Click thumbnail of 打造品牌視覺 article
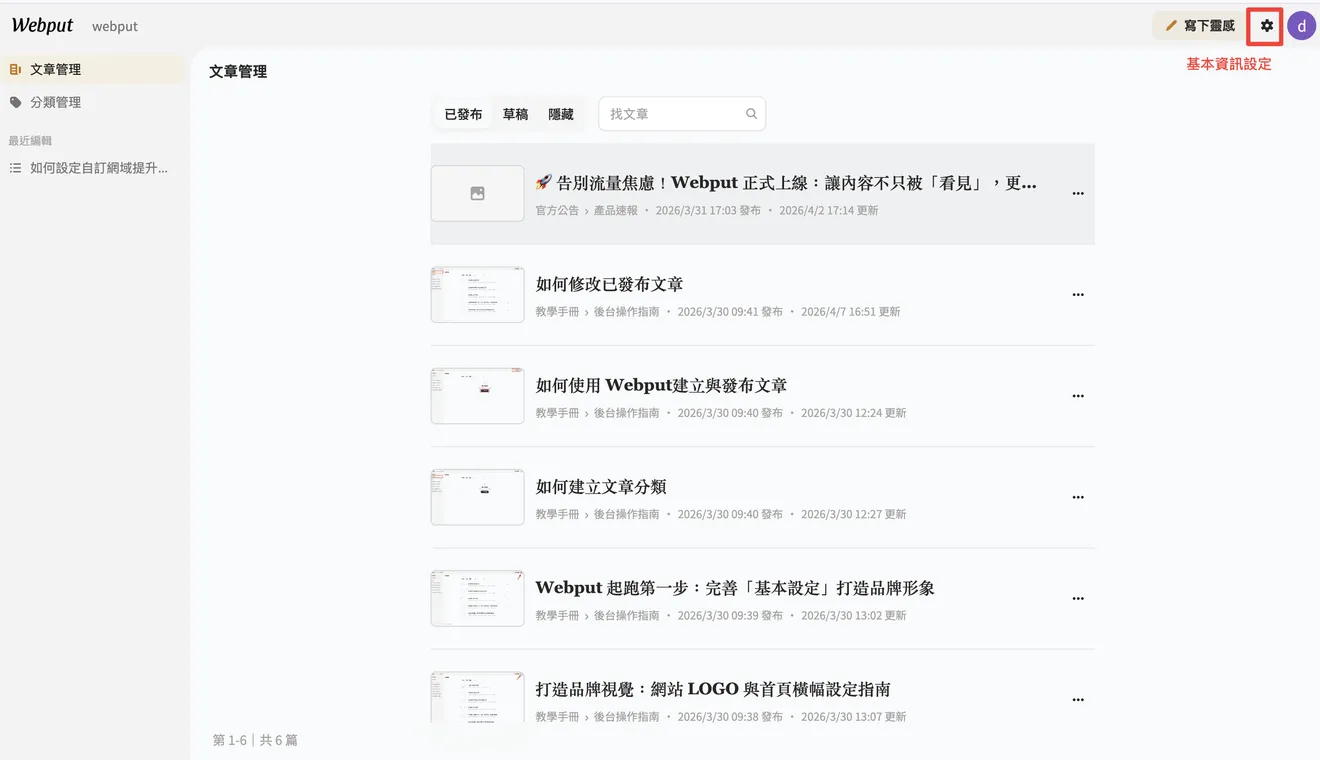 477,697
